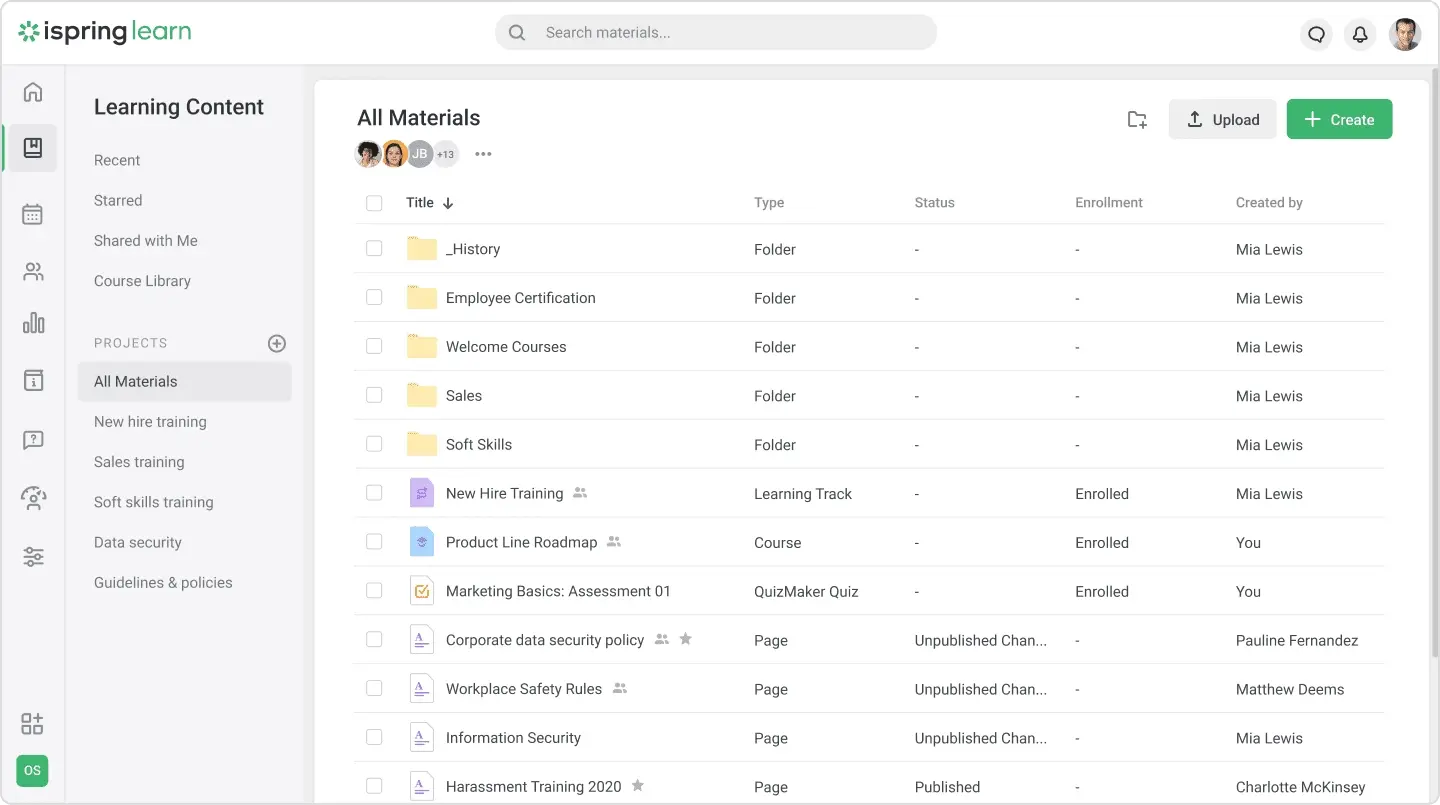Open the calendar icon in sidebar
The width and height of the screenshot is (1440, 805).
click(33, 214)
